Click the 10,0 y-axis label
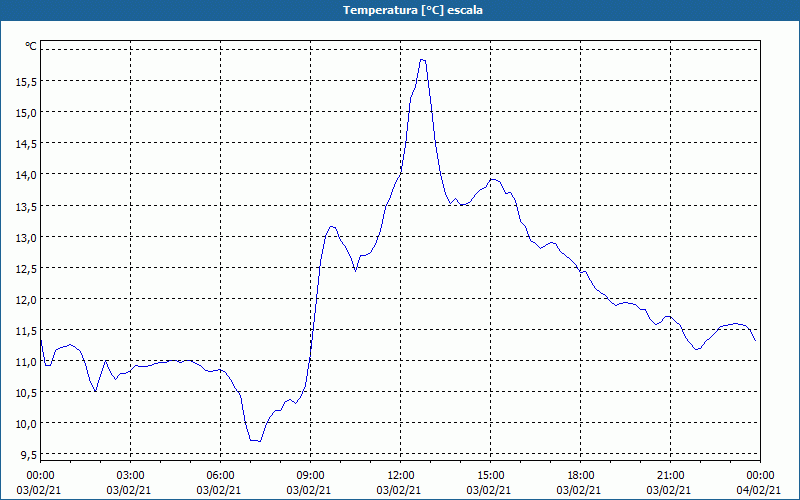The width and height of the screenshot is (800, 500). coord(26,424)
